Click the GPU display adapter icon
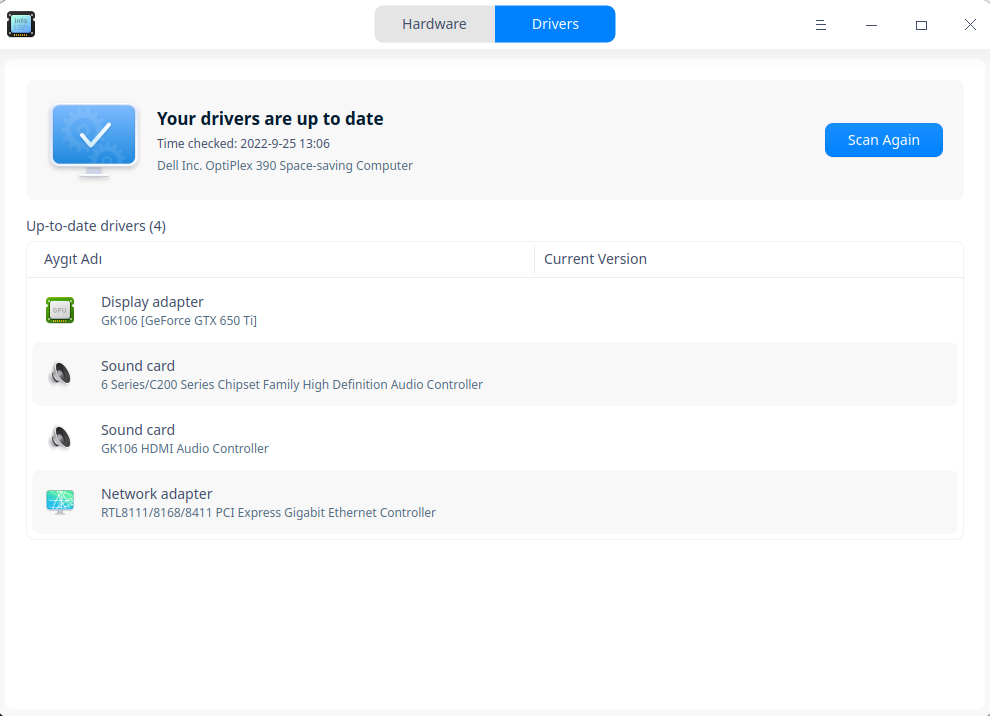The height and width of the screenshot is (716, 990). click(60, 310)
